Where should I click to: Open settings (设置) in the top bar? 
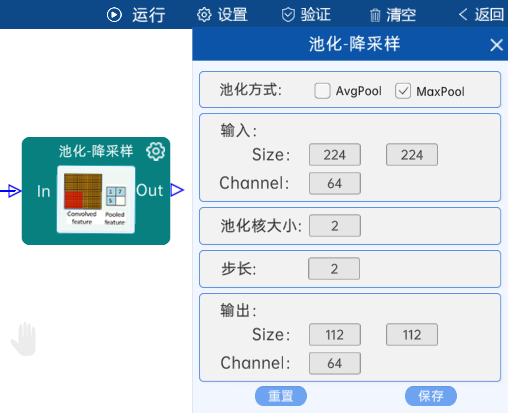(222, 15)
